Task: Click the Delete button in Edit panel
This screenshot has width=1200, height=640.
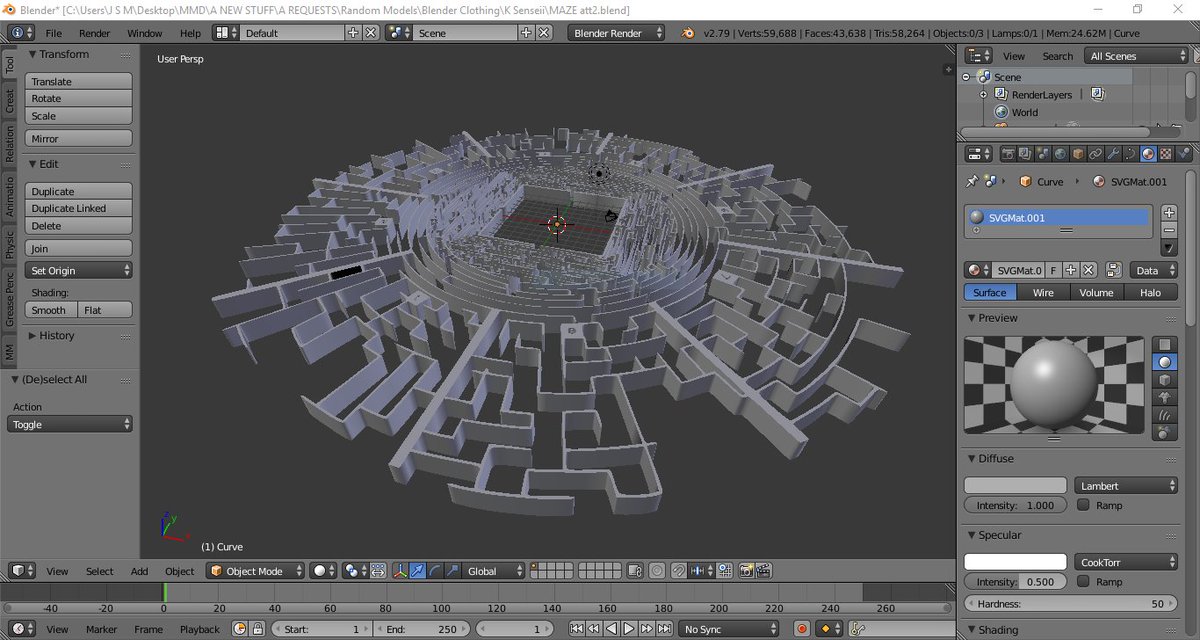Action: point(78,226)
